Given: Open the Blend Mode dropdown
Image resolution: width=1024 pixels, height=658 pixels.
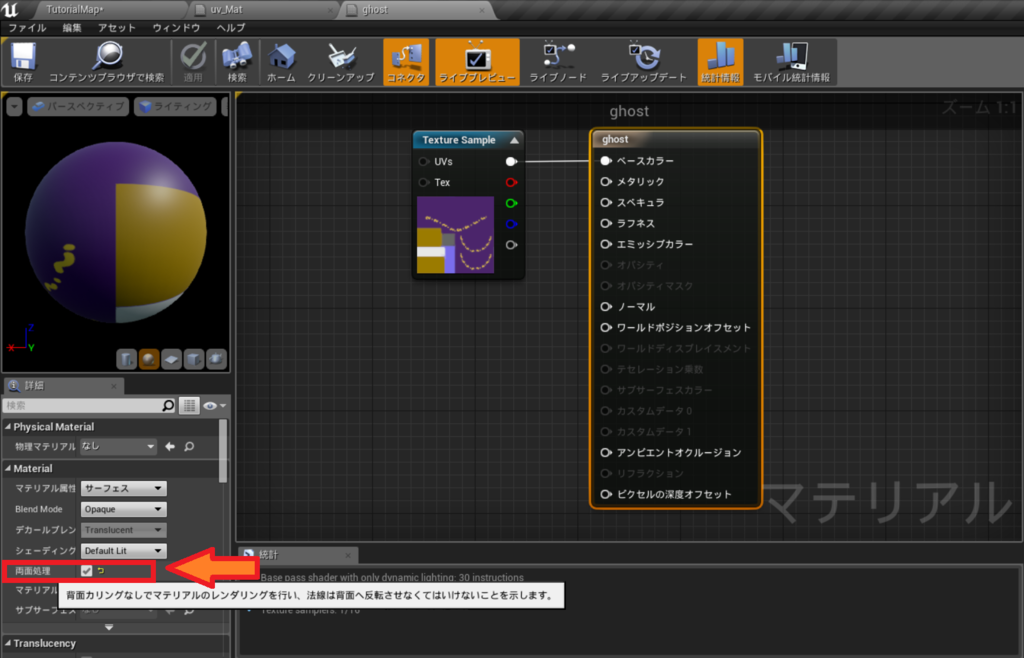Looking at the screenshot, I should coord(122,509).
